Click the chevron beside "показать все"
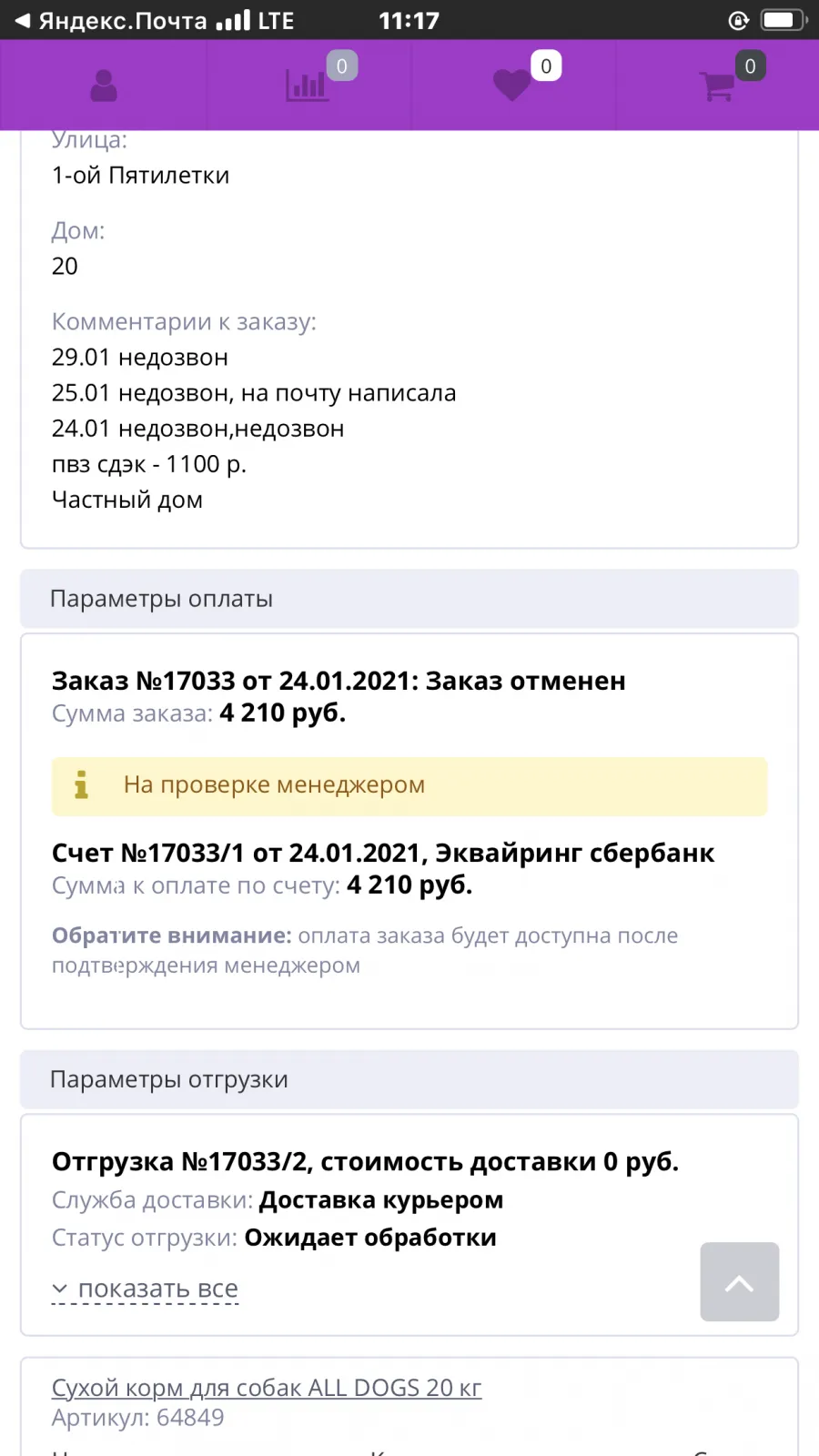The width and height of the screenshot is (819, 1456). (60, 1289)
